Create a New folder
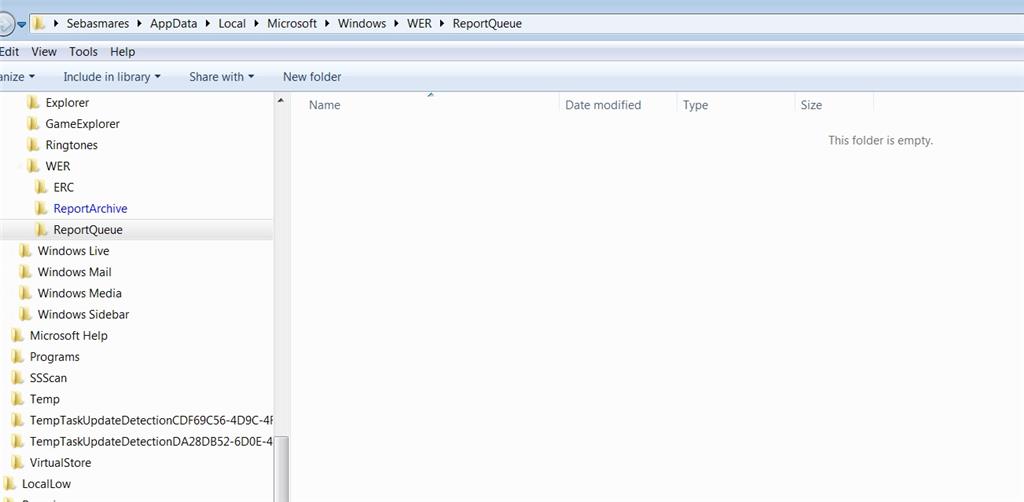Screen dimensions: 1024x502 (x=312, y=77)
